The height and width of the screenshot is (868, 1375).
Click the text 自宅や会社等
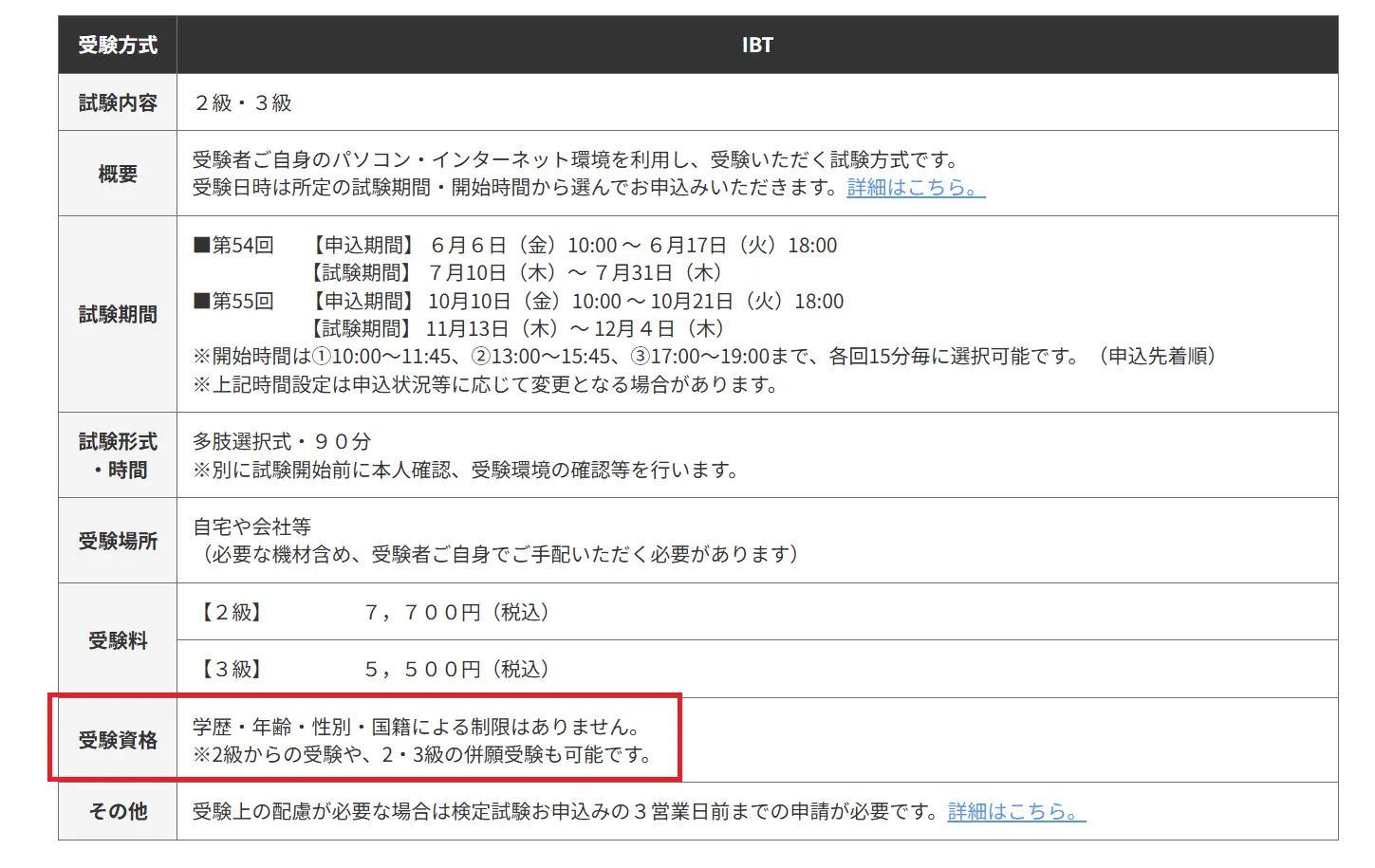click(x=251, y=526)
